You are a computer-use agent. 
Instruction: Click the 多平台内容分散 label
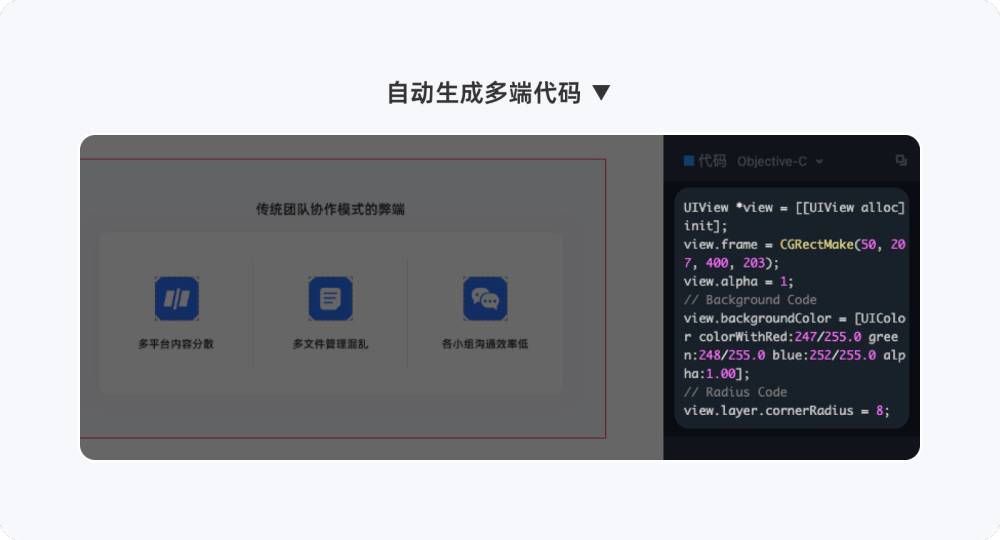pyautogui.click(x=176, y=344)
